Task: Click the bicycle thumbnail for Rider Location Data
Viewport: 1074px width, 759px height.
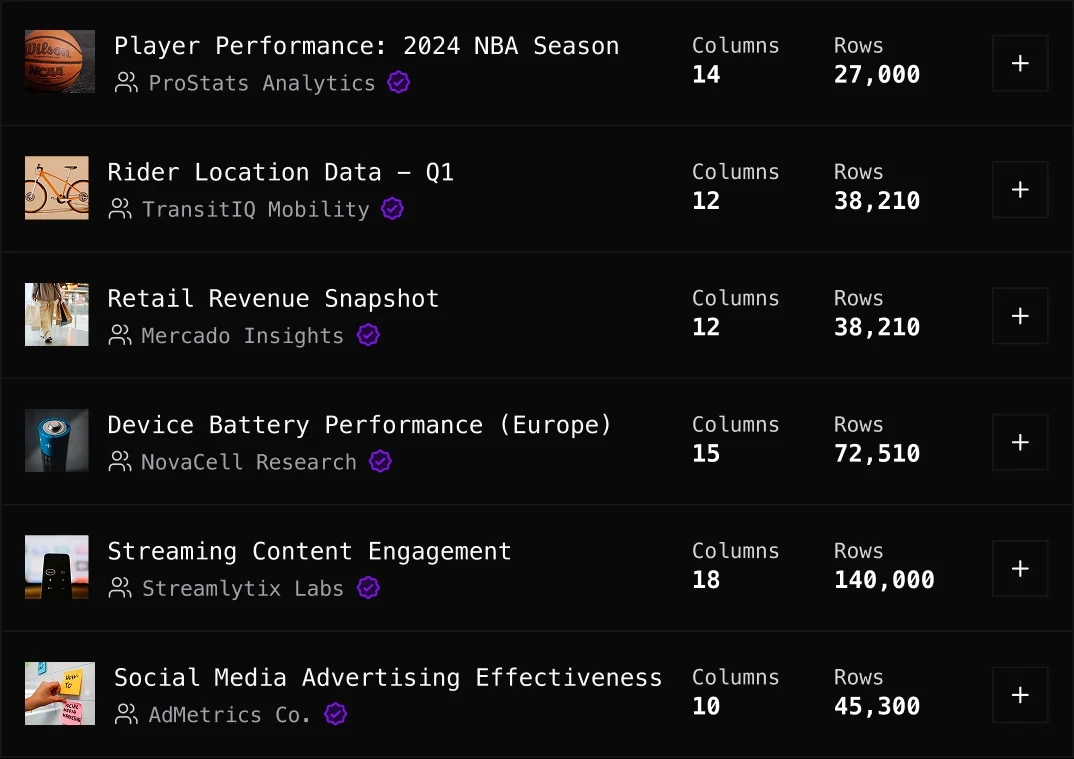Action: pyautogui.click(x=56, y=188)
